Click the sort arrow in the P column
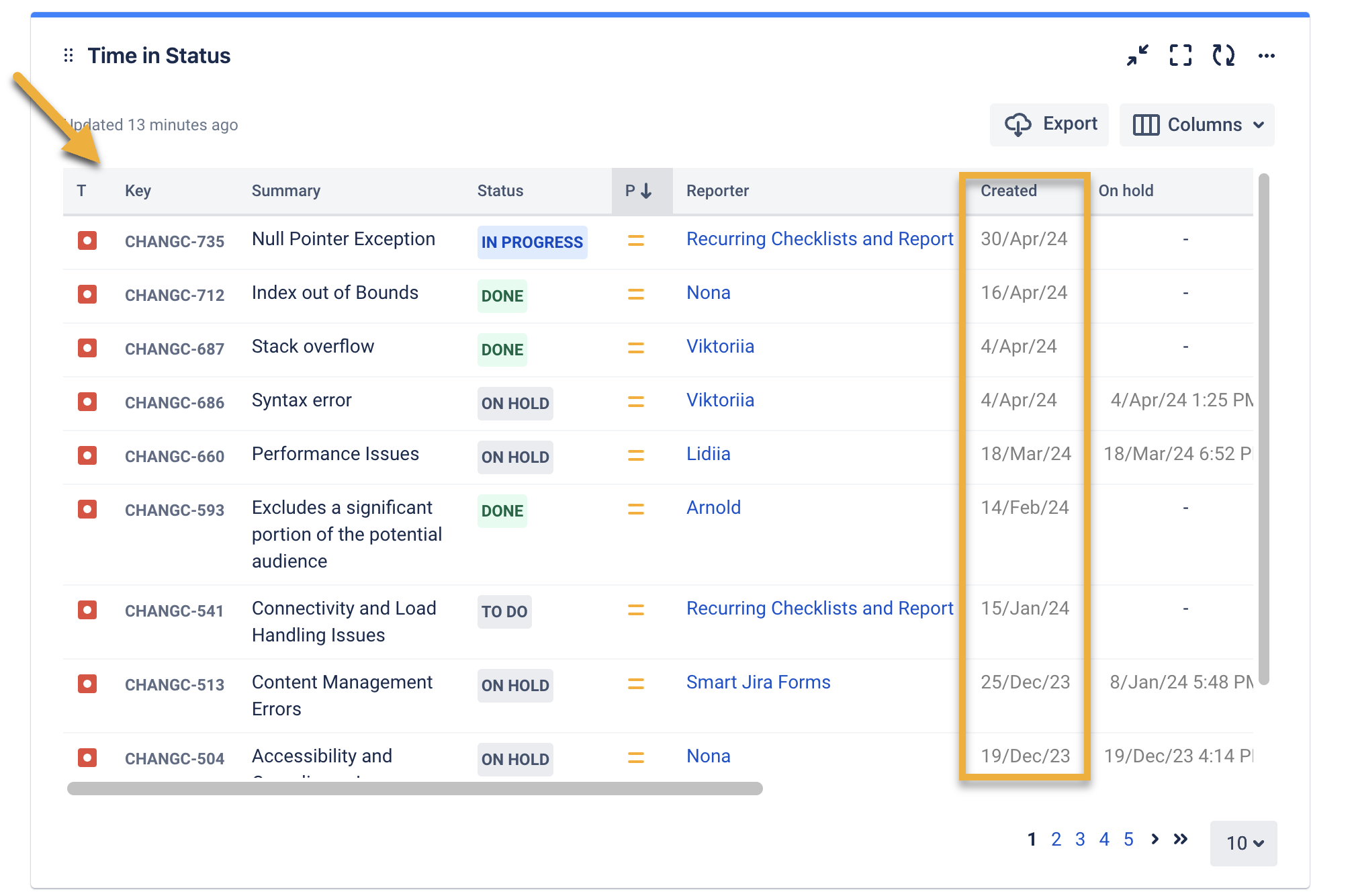The height and width of the screenshot is (896, 1354). coord(646,190)
